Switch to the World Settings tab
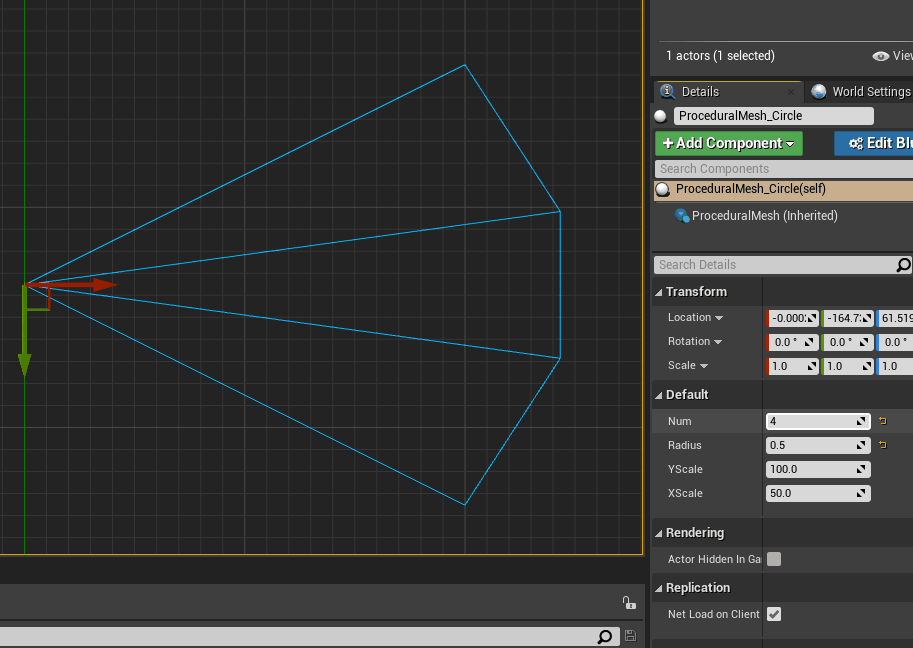This screenshot has width=913, height=648. (867, 91)
